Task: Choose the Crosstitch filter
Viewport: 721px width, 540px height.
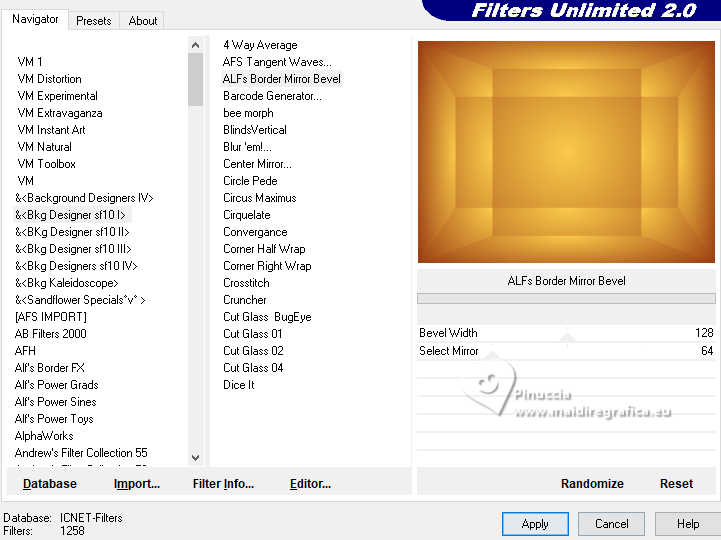Action: [x=246, y=283]
